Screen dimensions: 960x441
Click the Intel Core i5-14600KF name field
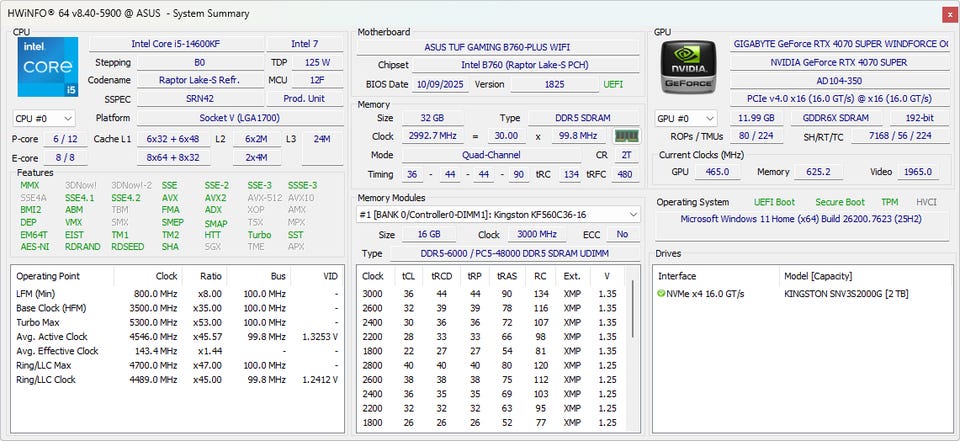coord(175,44)
